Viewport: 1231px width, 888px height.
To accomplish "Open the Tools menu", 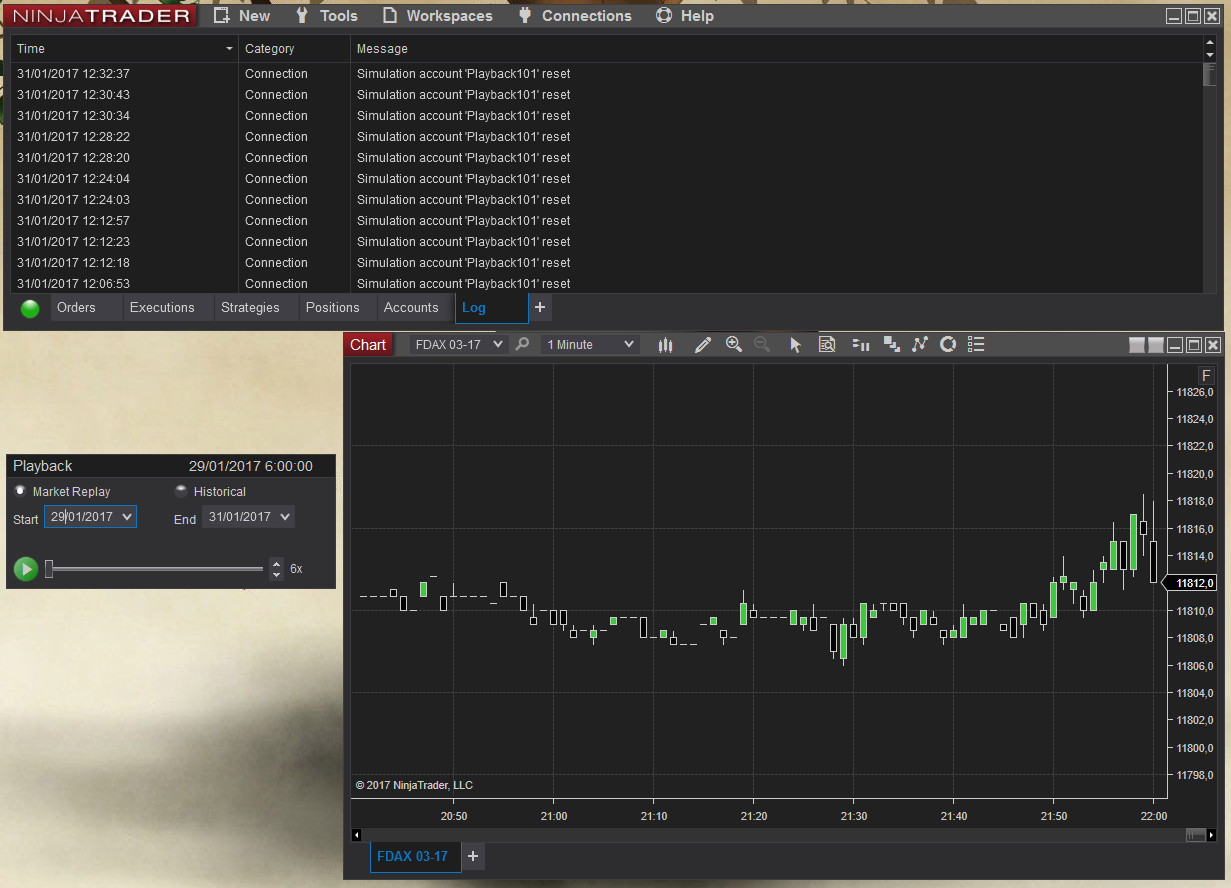I will pos(326,16).
